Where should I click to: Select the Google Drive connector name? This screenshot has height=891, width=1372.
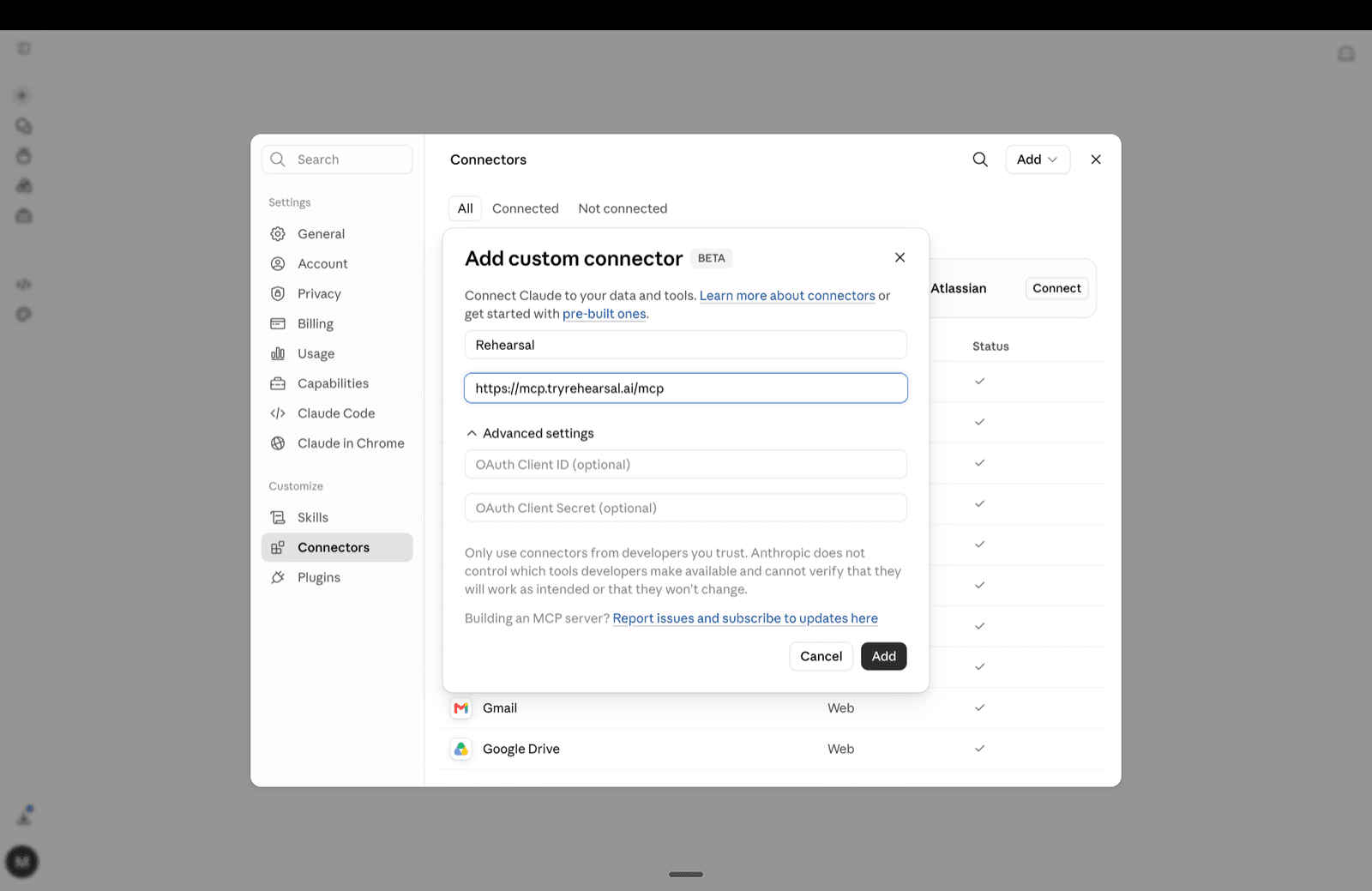[521, 750]
